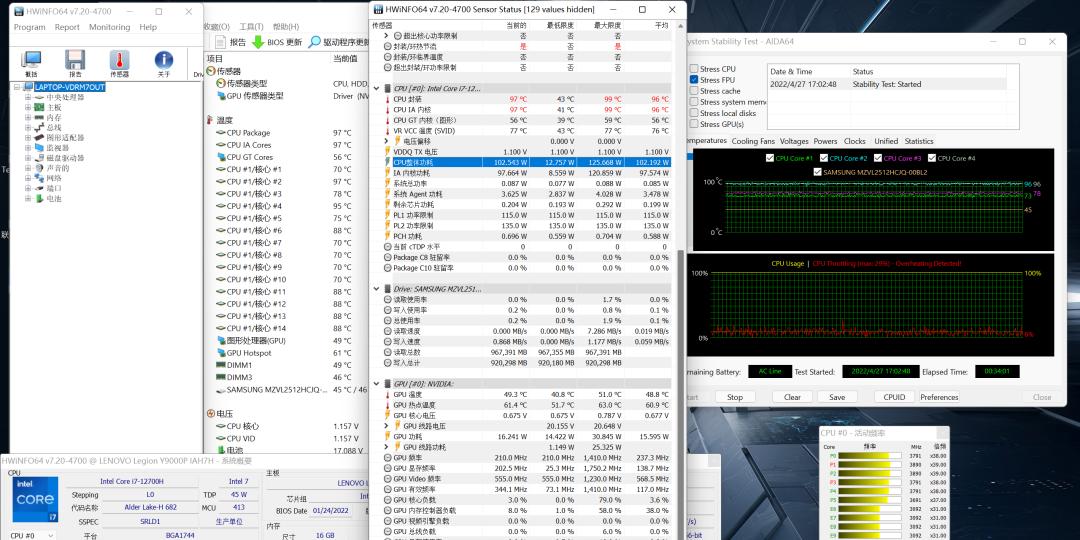Screen dimensions: 1080x540
Task: Switch to the Cooling Fans tab
Action: tap(753, 141)
